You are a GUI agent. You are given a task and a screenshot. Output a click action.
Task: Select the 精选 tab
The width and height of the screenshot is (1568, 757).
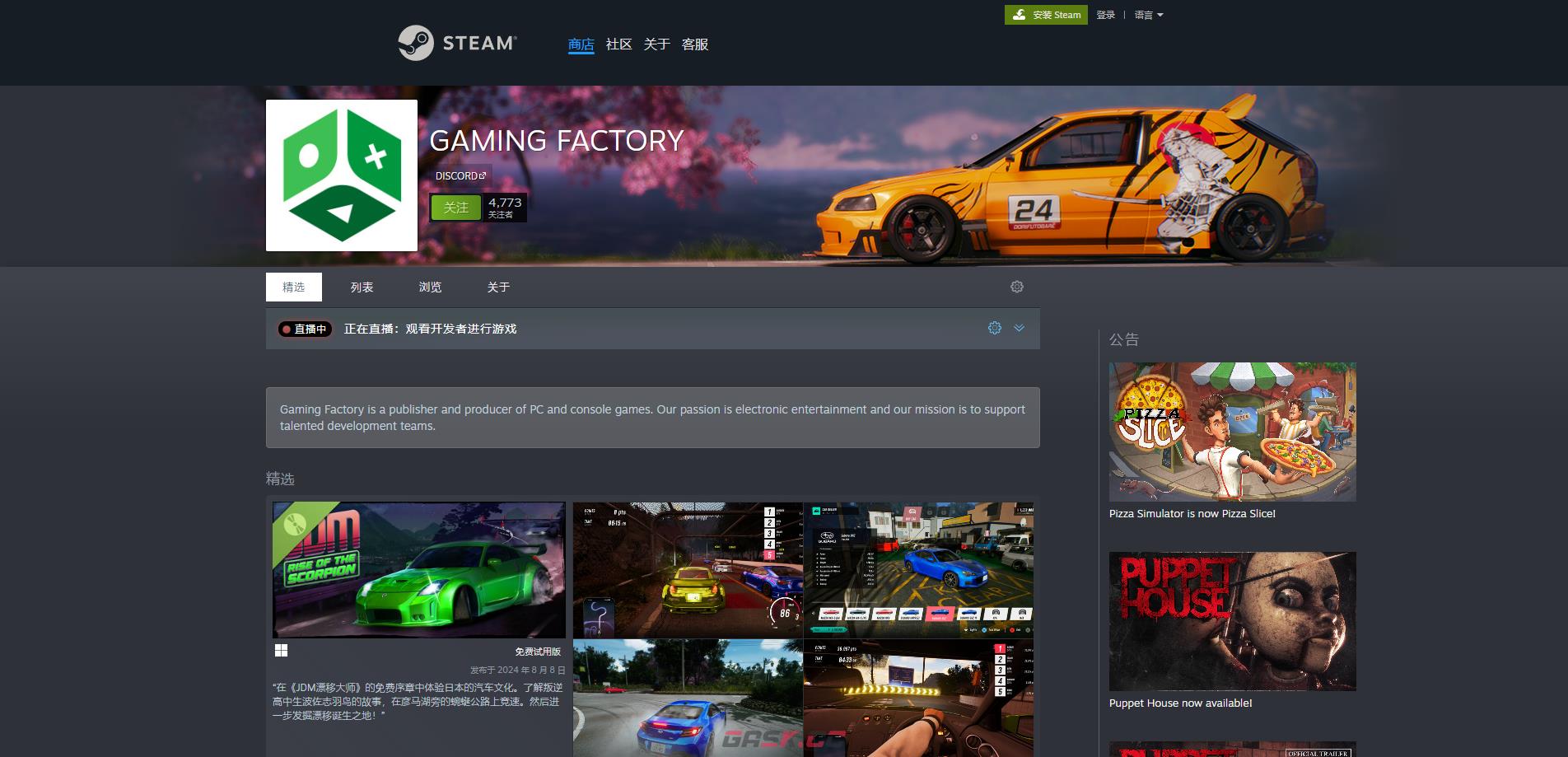coord(294,287)
